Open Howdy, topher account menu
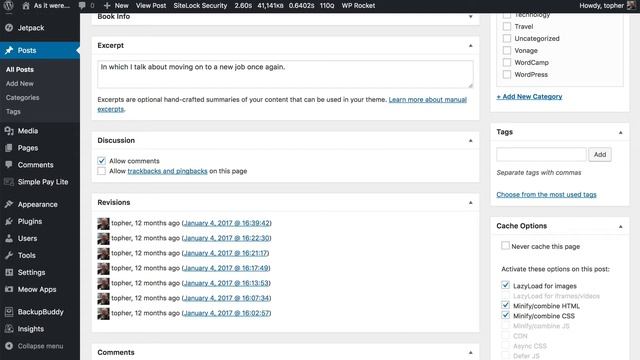Screen dimensions: 640x360 pyautogui.click(x=607, y=6)
